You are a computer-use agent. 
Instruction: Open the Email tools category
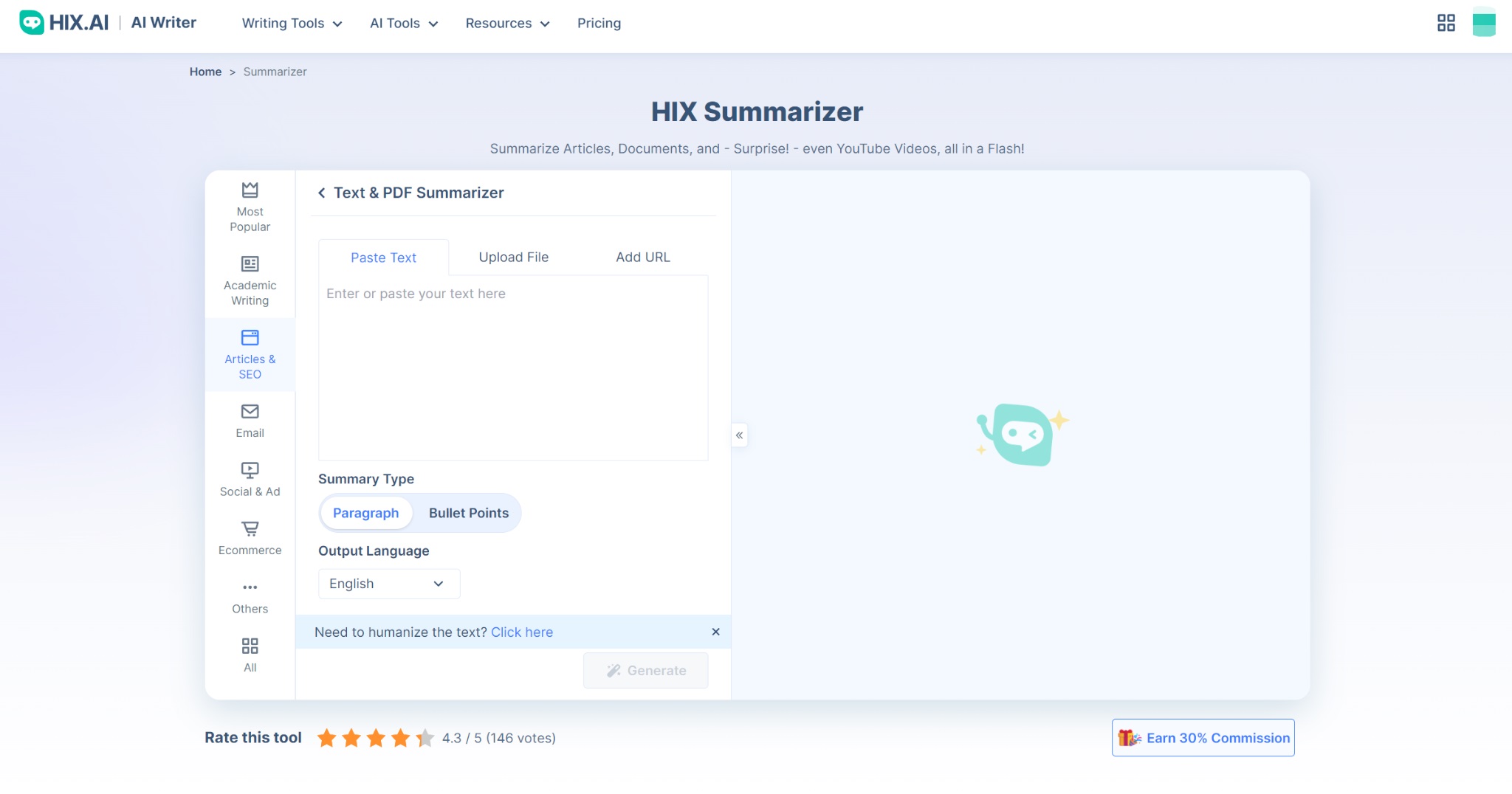point(250,421)
